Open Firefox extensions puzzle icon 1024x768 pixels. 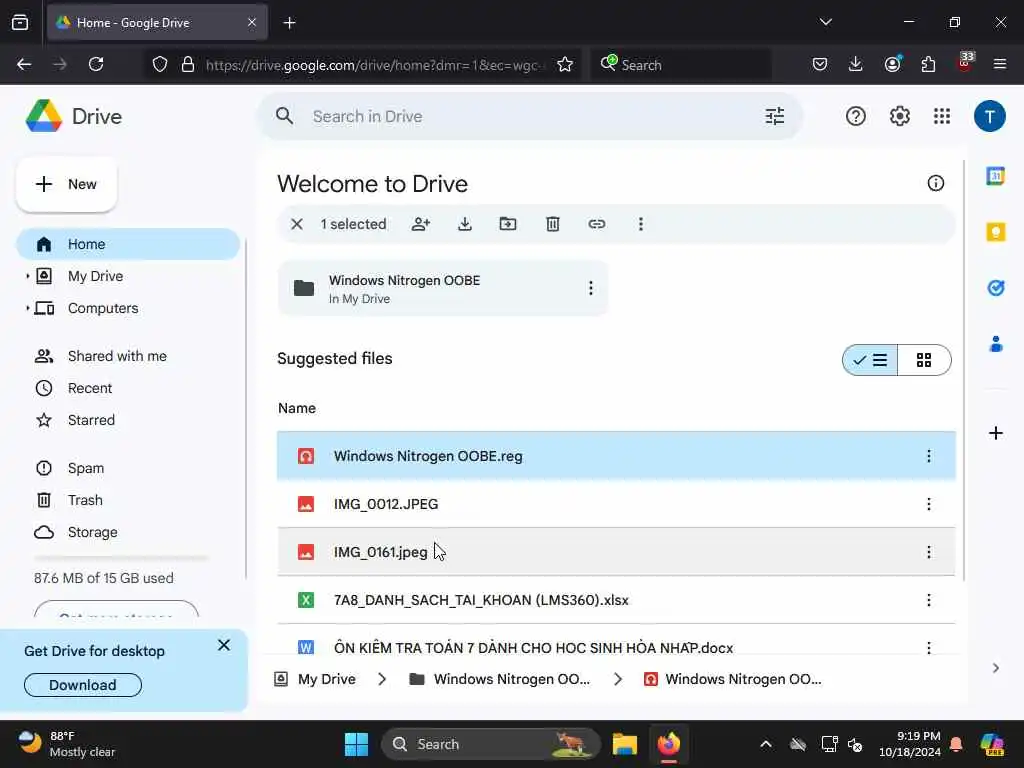coord(927,64)
